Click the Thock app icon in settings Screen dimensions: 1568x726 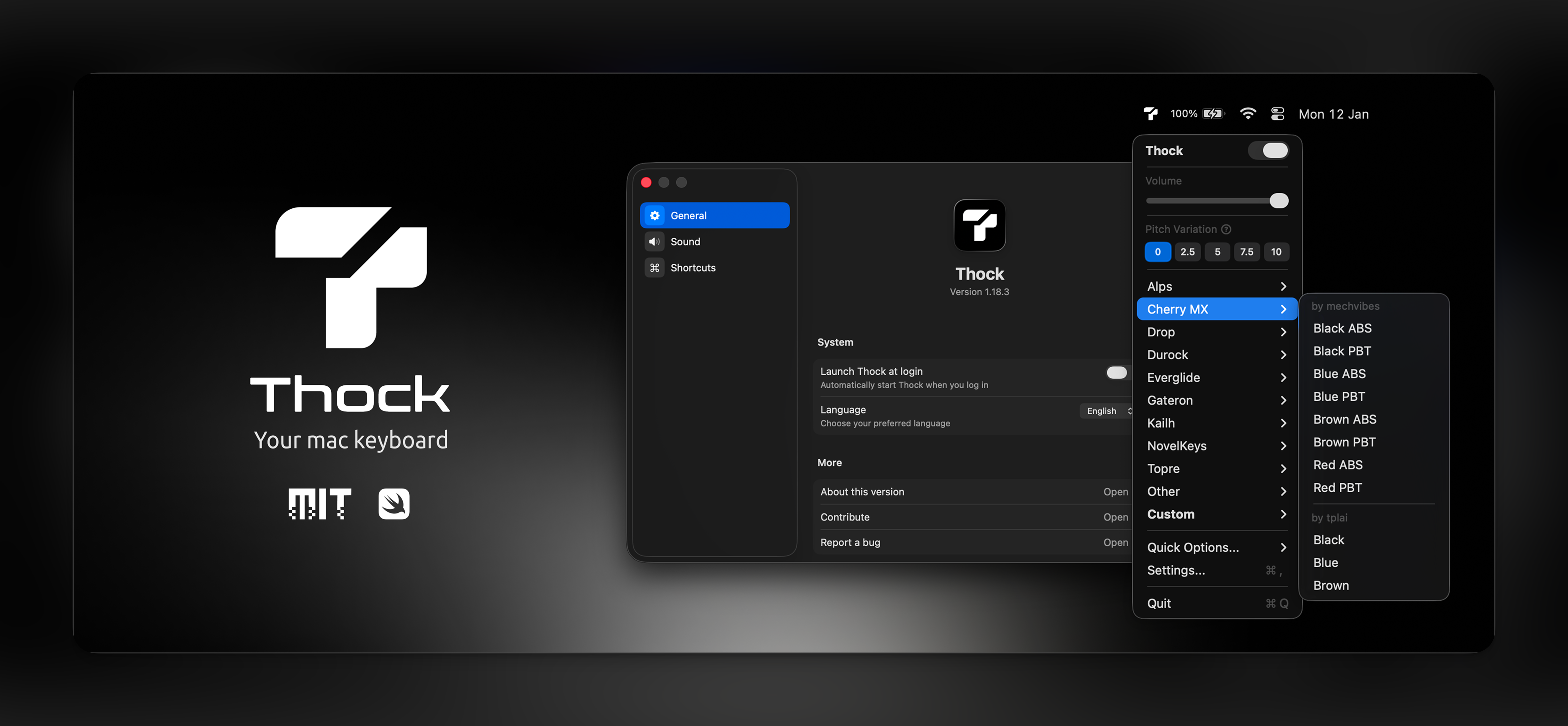(x=979, y=225)
